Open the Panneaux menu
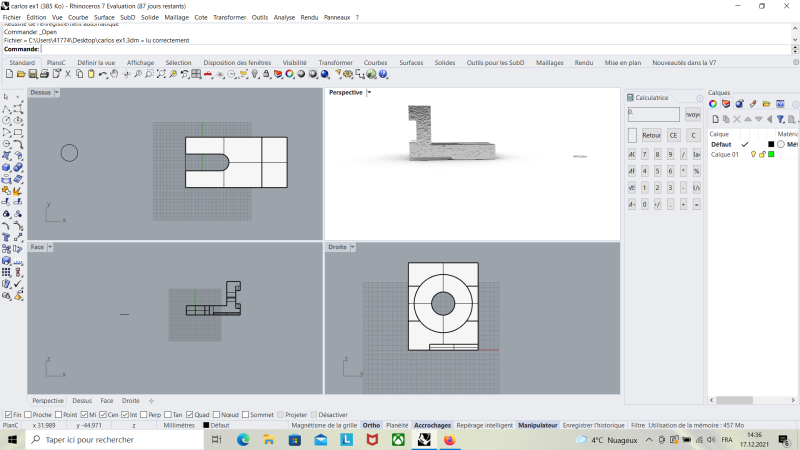The width and height of the screenshot is (800, 450). click(337, 17)
